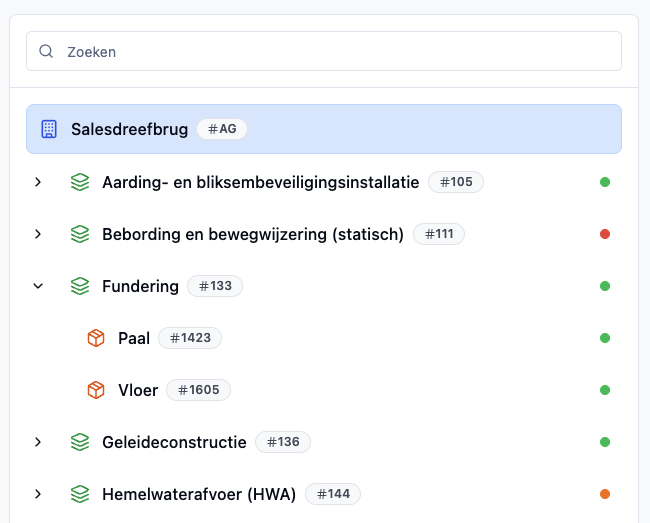Click orange status dot for Hemelwaterafvoer

point(605,494)
